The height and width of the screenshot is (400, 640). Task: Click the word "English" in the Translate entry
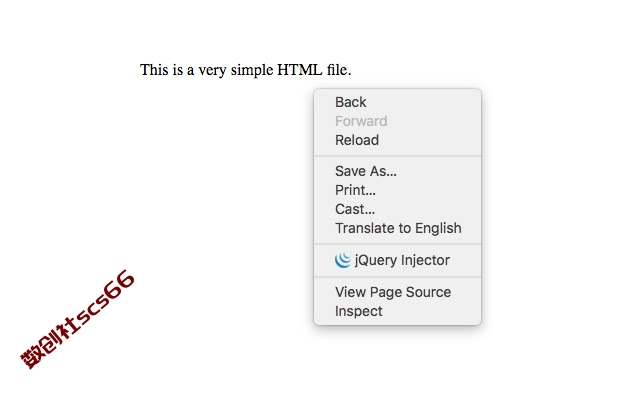439,229
